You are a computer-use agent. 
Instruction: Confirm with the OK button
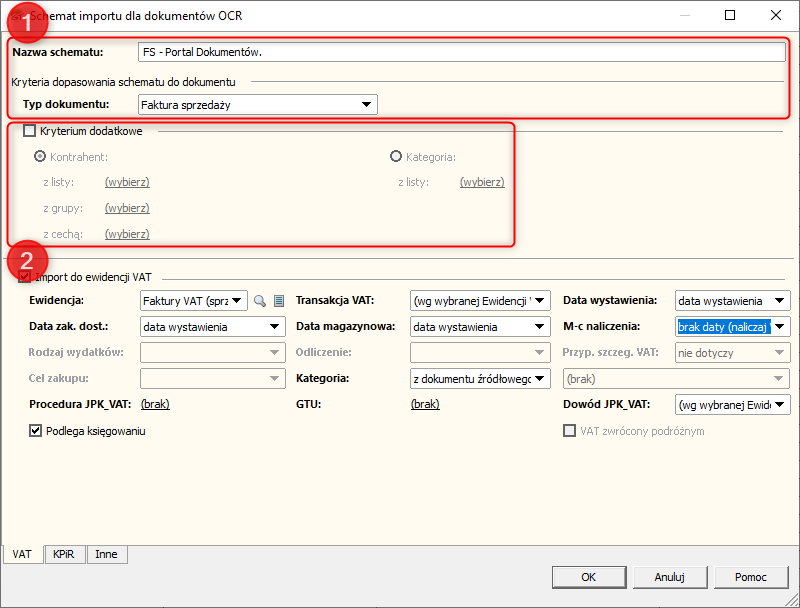click(589, 577)
